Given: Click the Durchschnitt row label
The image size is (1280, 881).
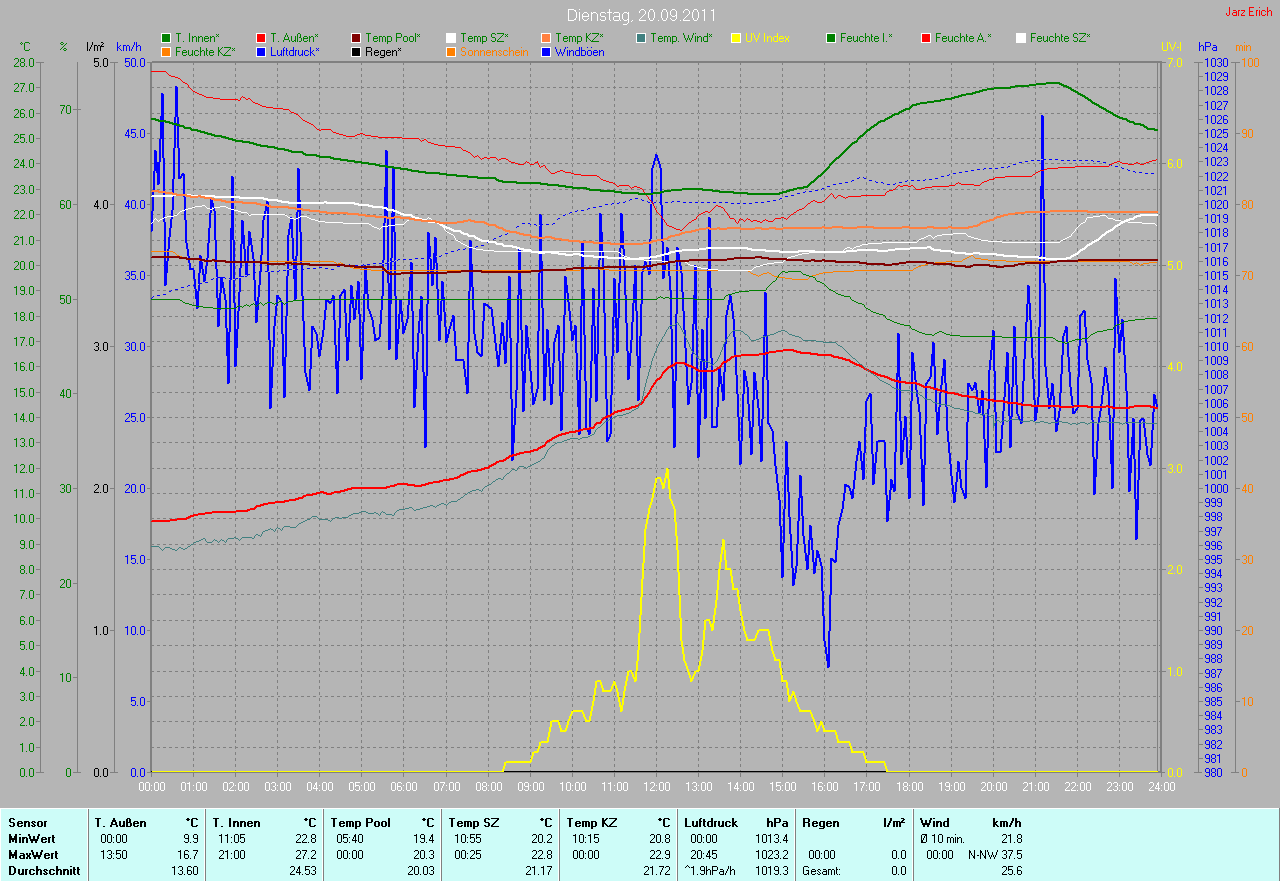Looking at the screenshot, I should point(44,871).
